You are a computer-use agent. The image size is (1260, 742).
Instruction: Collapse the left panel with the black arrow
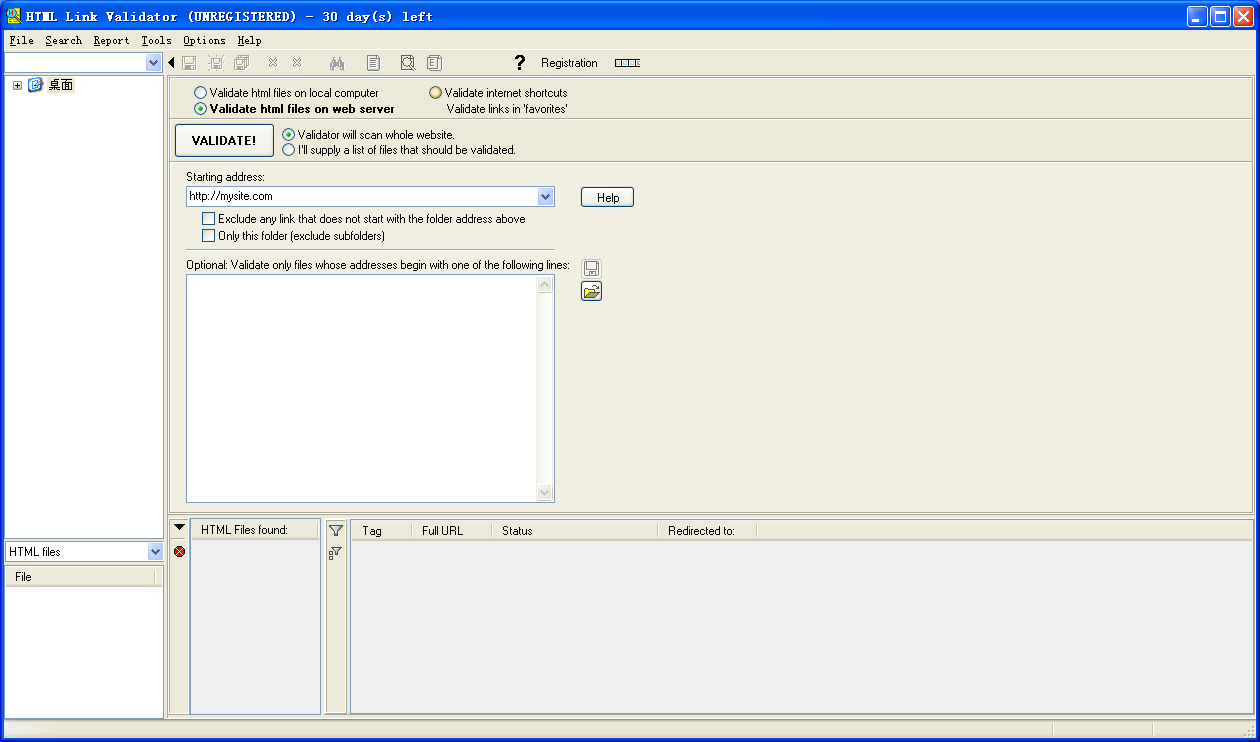click(x=171, y=63)
